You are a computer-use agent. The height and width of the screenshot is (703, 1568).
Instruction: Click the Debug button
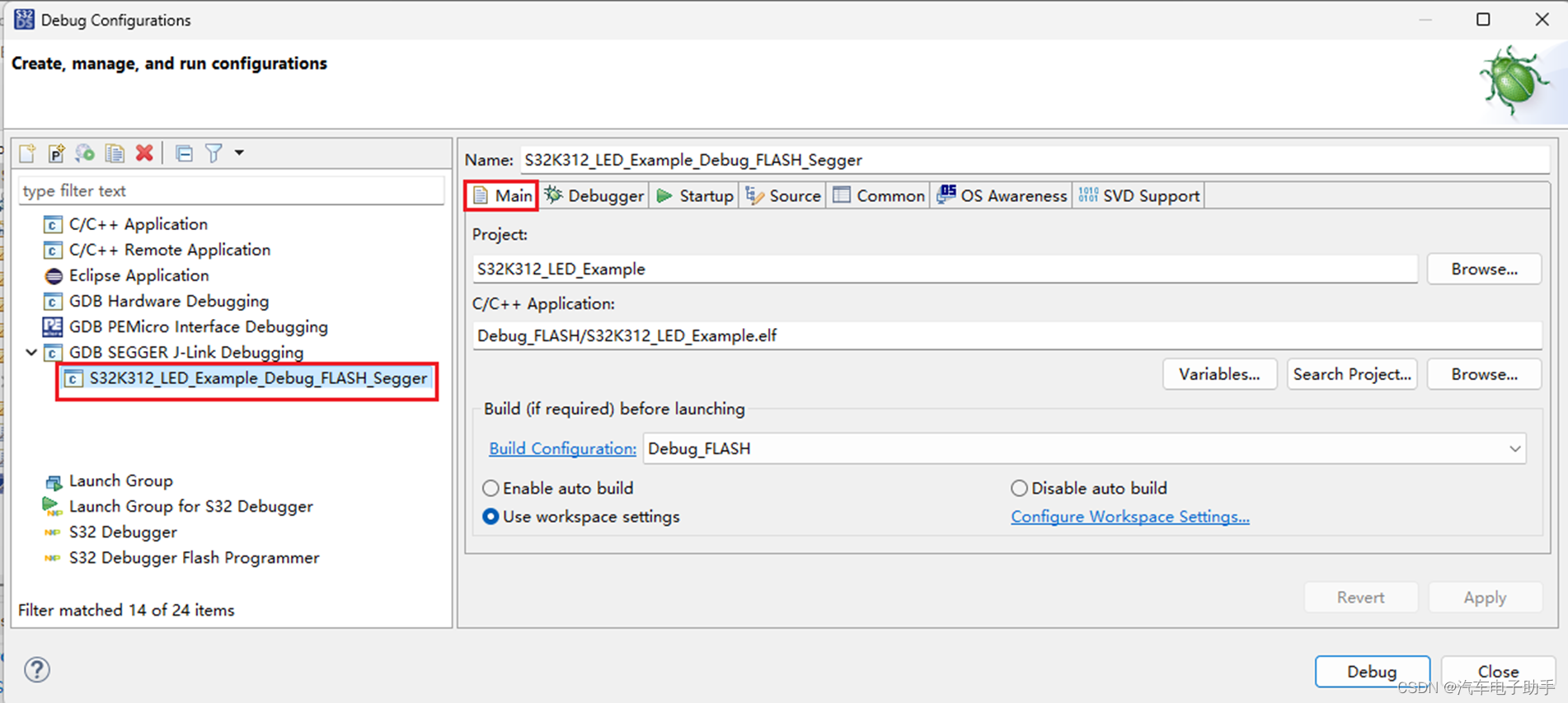coord(1372,672)
